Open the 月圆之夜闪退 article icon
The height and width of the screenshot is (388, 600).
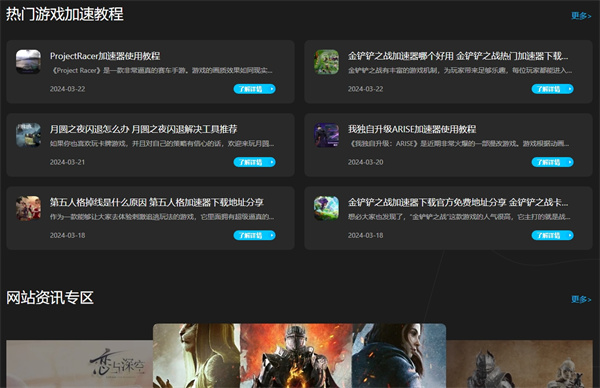(28, 135)
